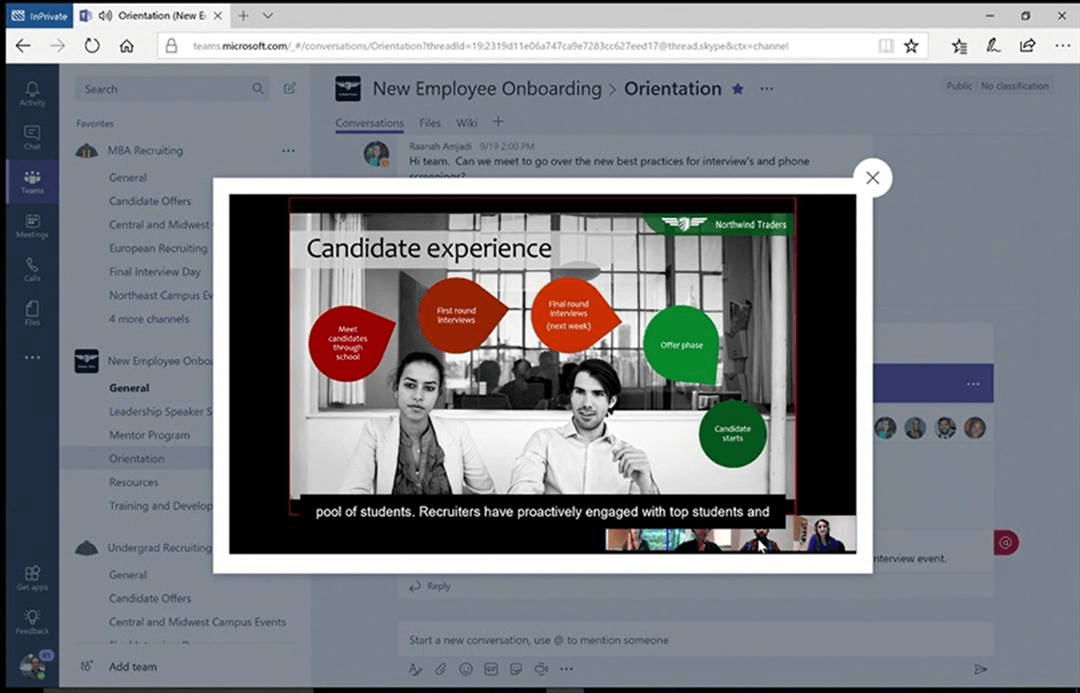This screenshot has width=1080, height=693.
Task: Open Files in the left rail
Action: 32,313
